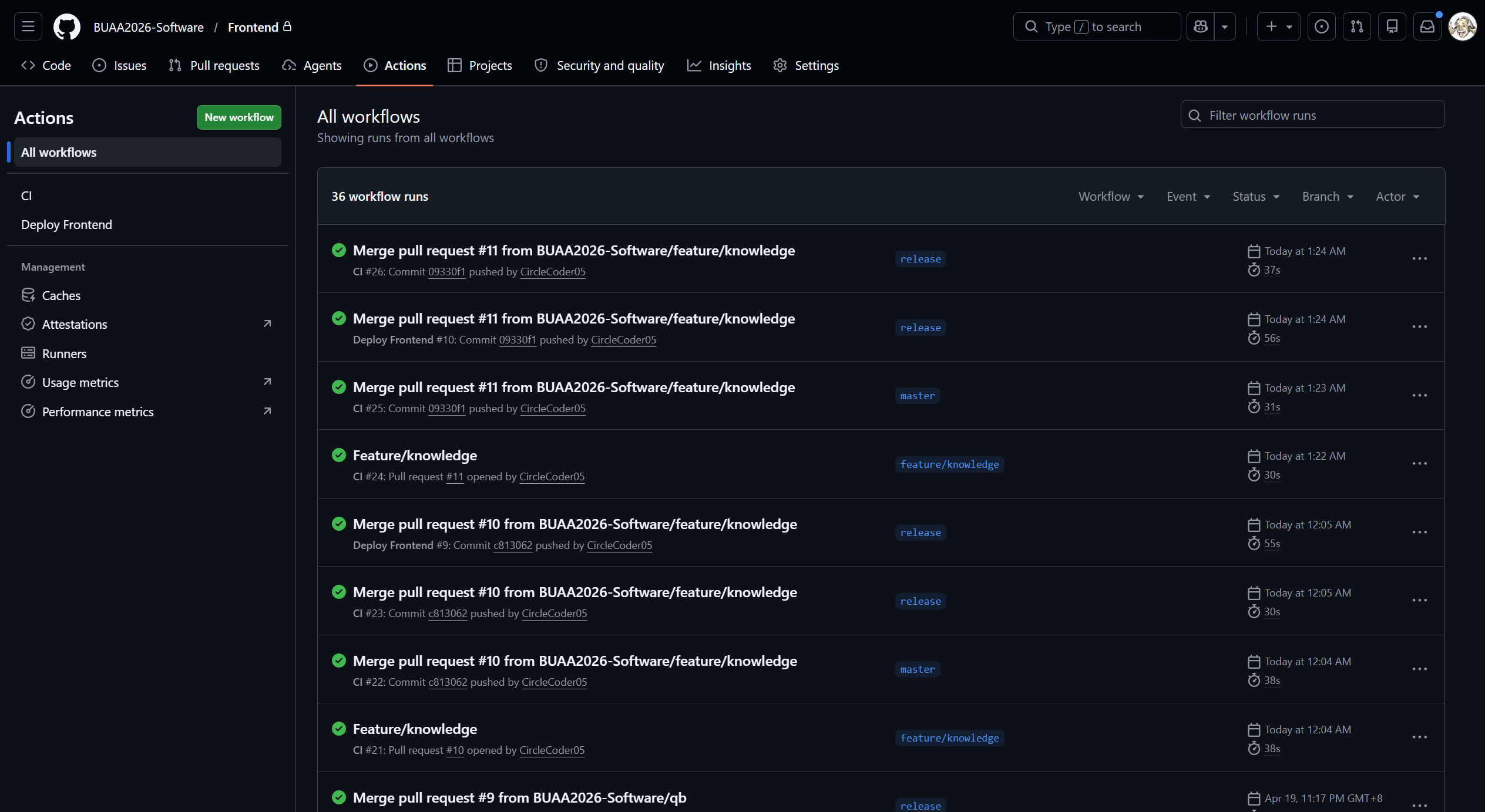
Task: Expand the Workflow filter dropdown
Action: (1111, 197)
